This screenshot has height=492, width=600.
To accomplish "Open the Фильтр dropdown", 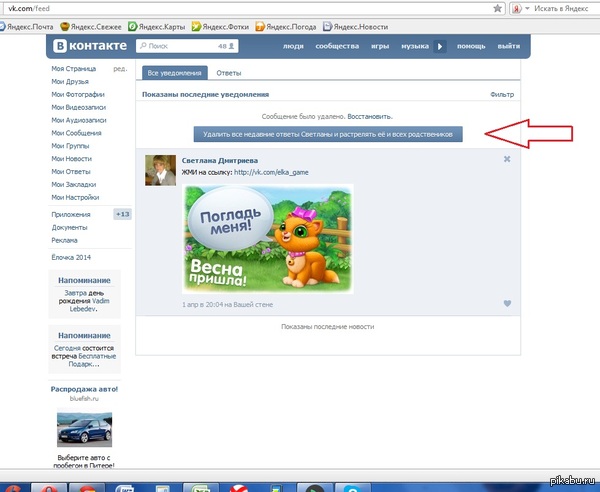I will tap(502, 94).
